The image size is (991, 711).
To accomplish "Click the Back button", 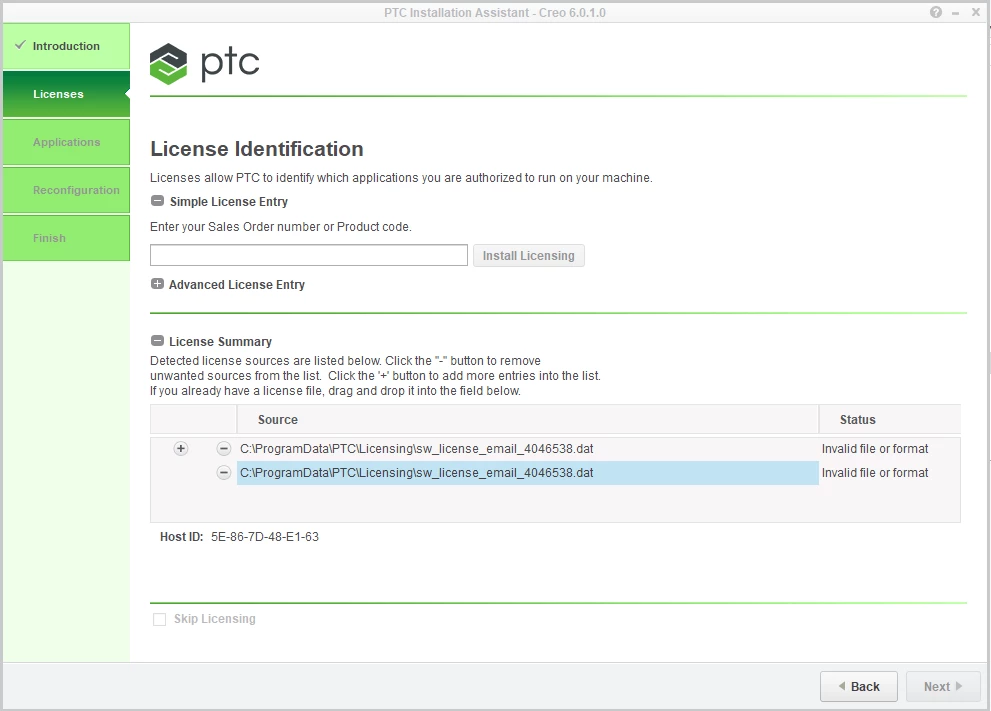I will click(858, 686).
